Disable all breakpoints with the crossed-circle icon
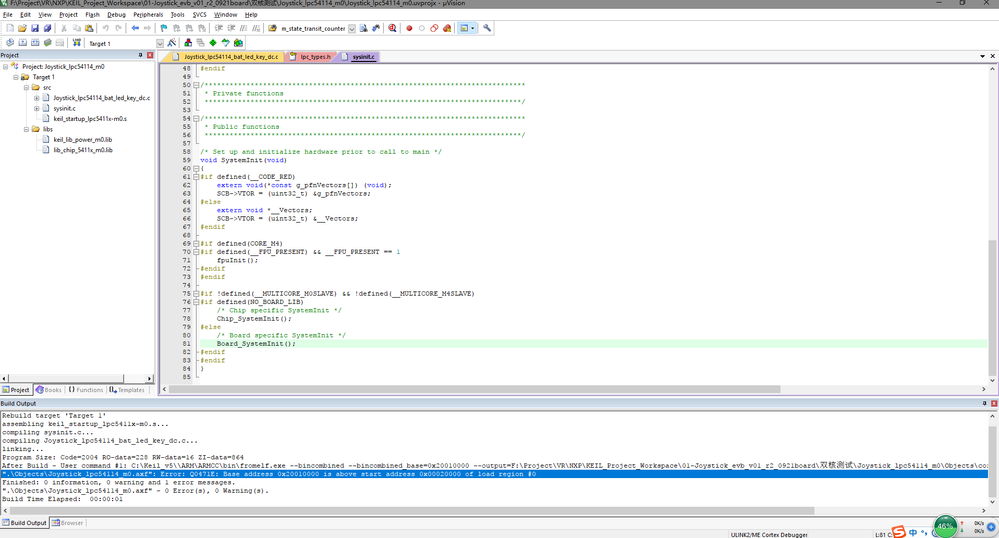Screen dimensions: 999x538 [434, 28]
